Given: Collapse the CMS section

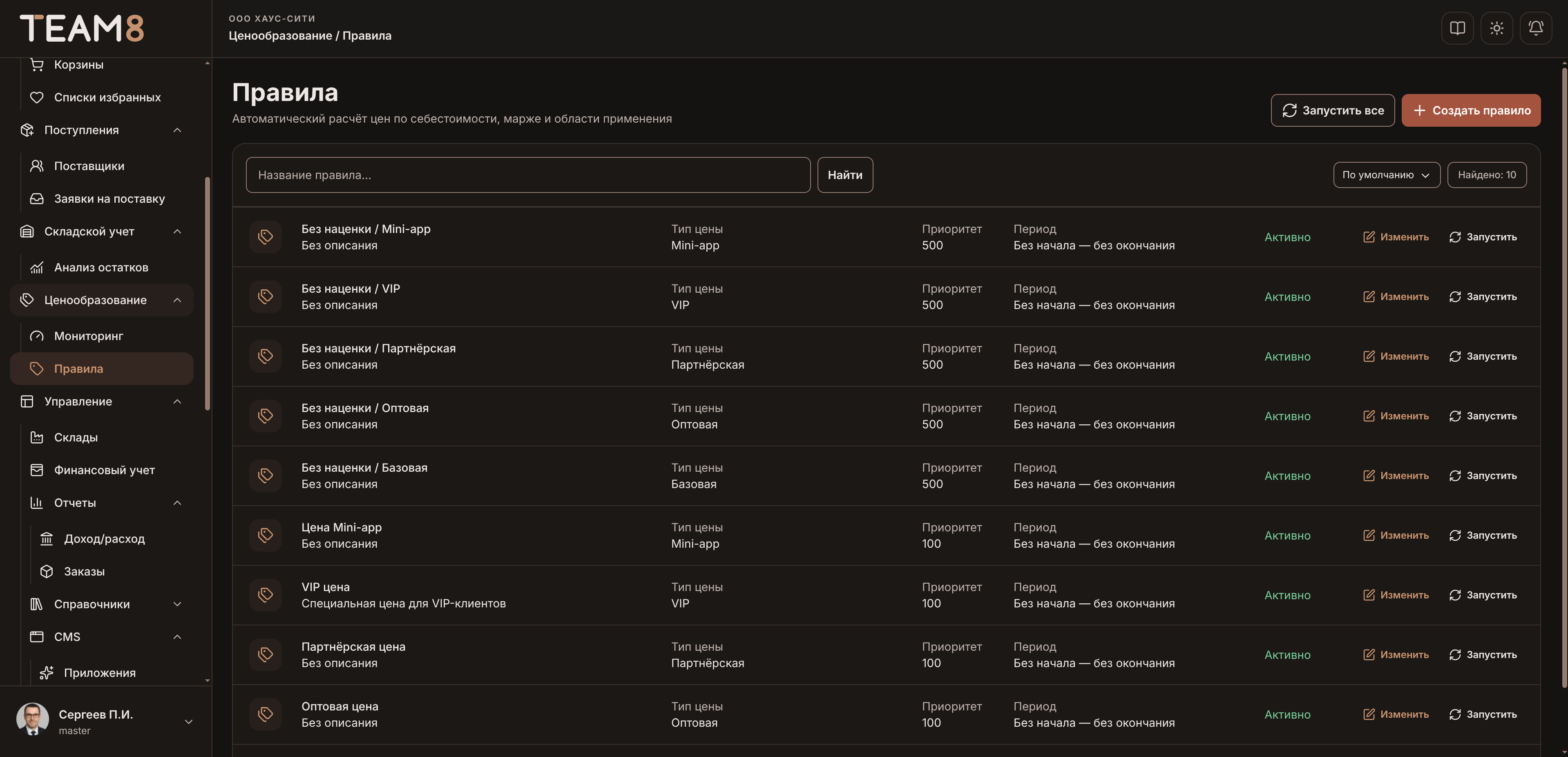Looking at the screenshot, I should click(x=177, y=637).
